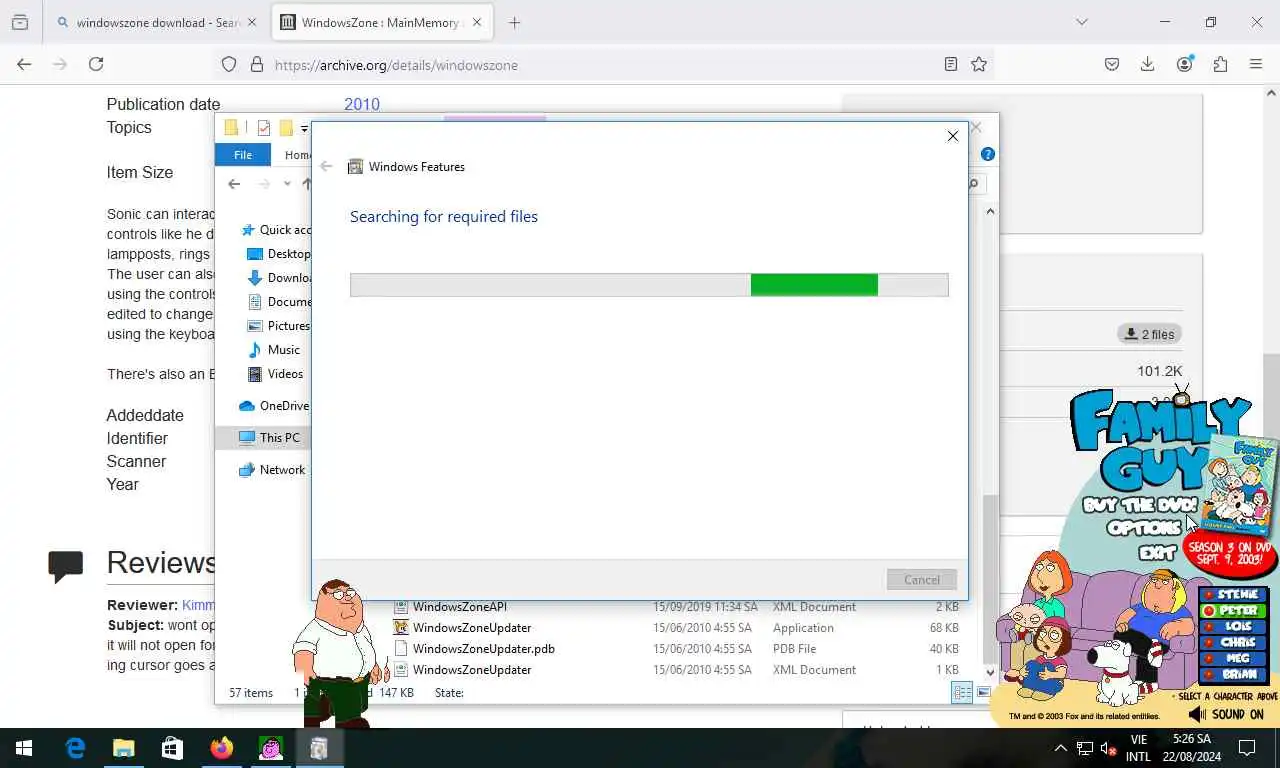1280x768 pixels.
Task: Switch Explorer to details view icon
Action: pos(962,693)
